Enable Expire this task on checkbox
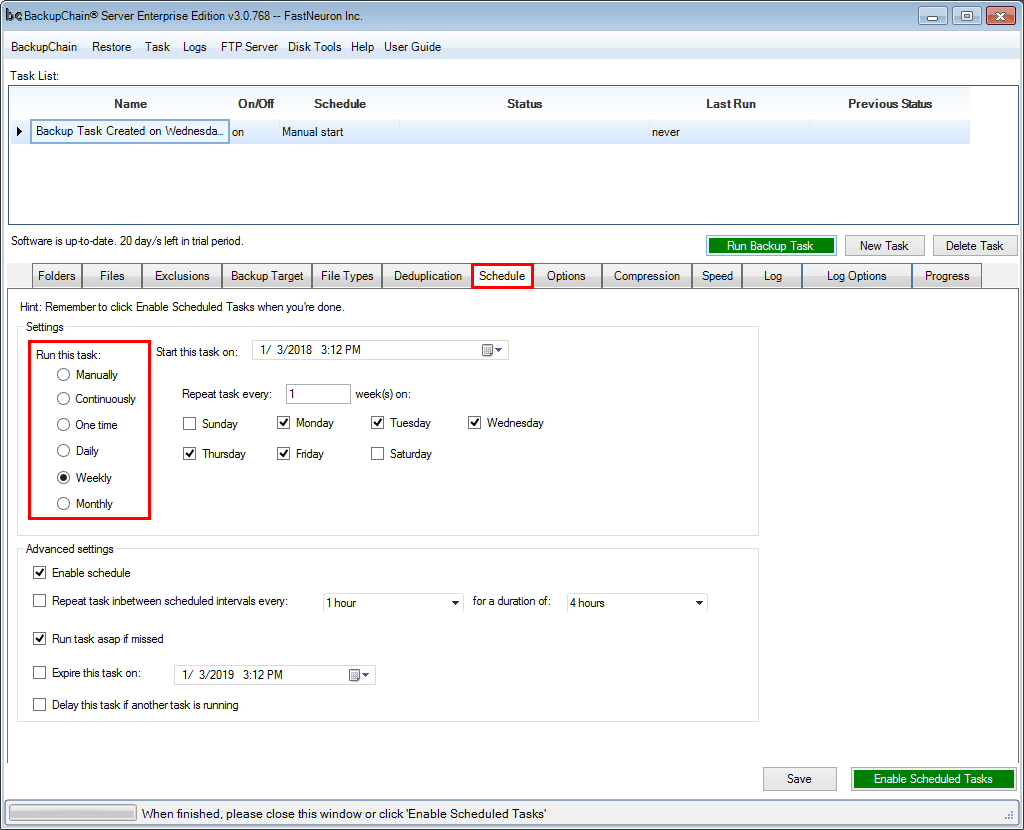 tap(40, 673)
